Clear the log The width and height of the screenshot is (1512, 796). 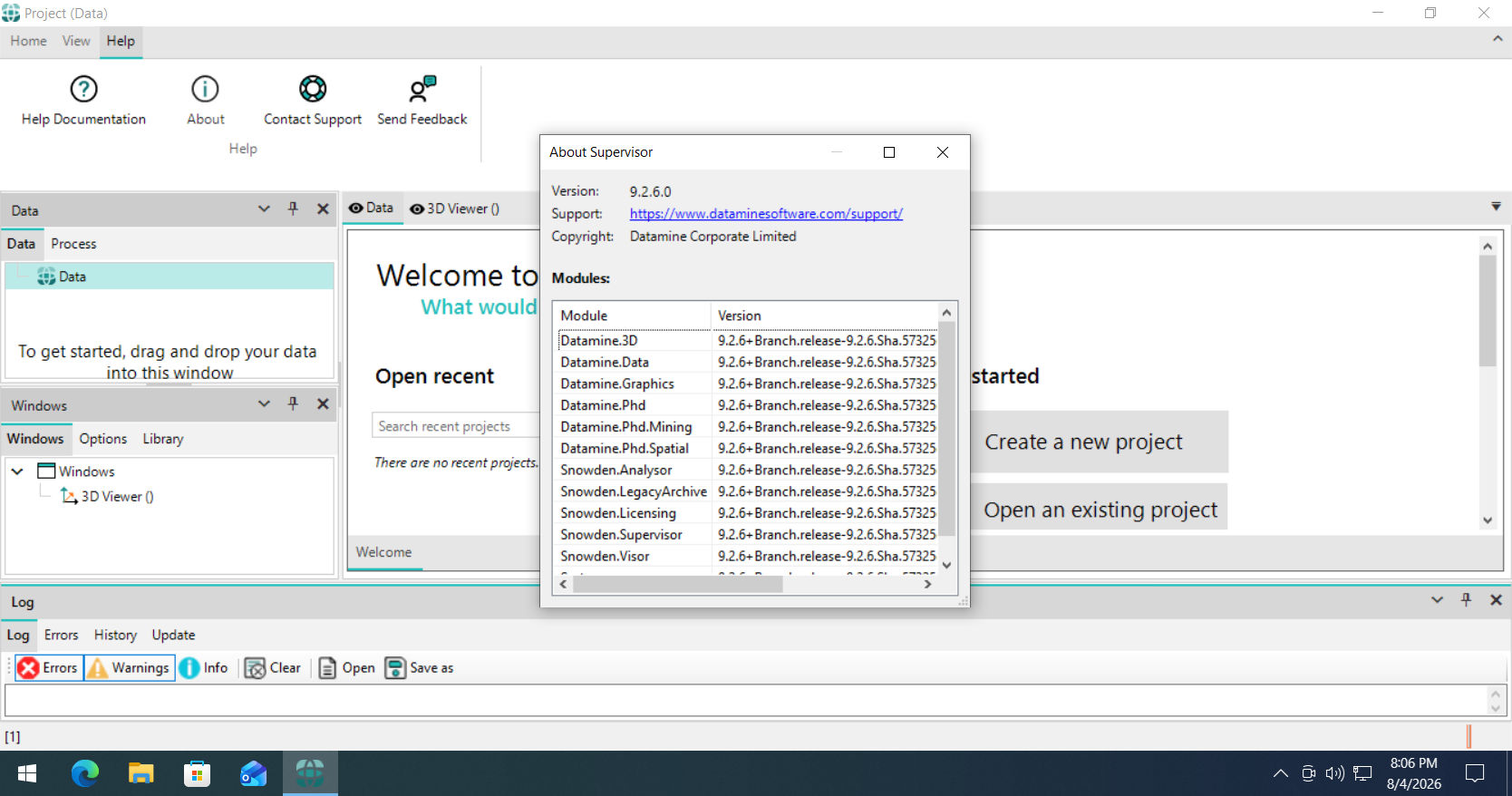[x=273, y=668]
